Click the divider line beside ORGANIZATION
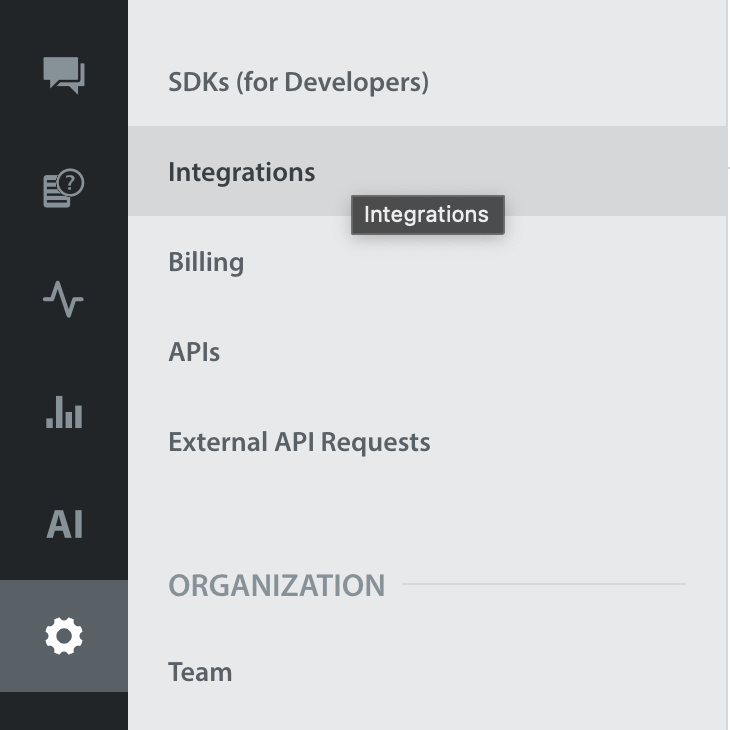The image size is (730, 730). click(543, 584)
